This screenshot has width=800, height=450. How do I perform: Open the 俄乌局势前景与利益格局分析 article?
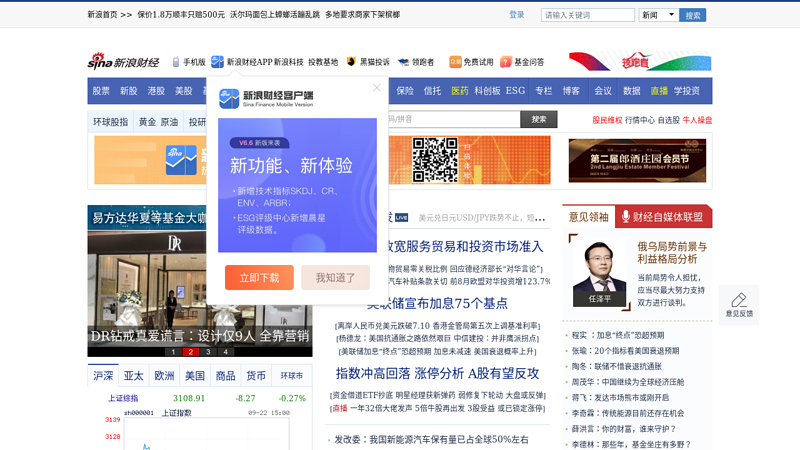pyautogui.click(x=672, y=253)
